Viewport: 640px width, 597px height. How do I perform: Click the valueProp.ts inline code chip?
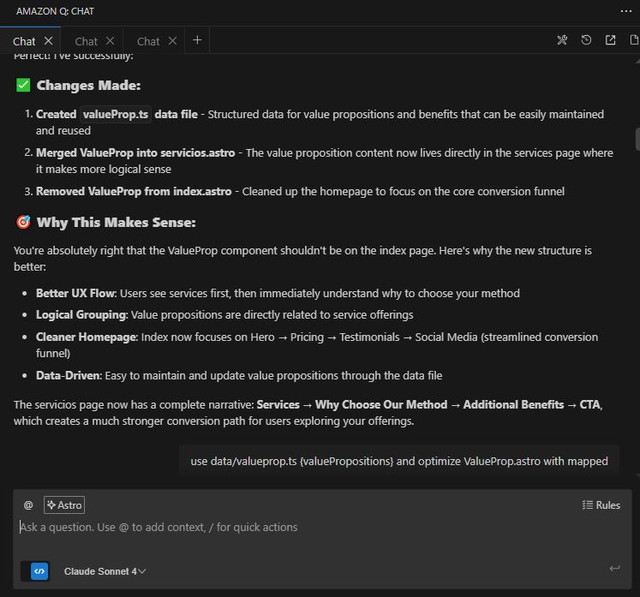(116, 114)
